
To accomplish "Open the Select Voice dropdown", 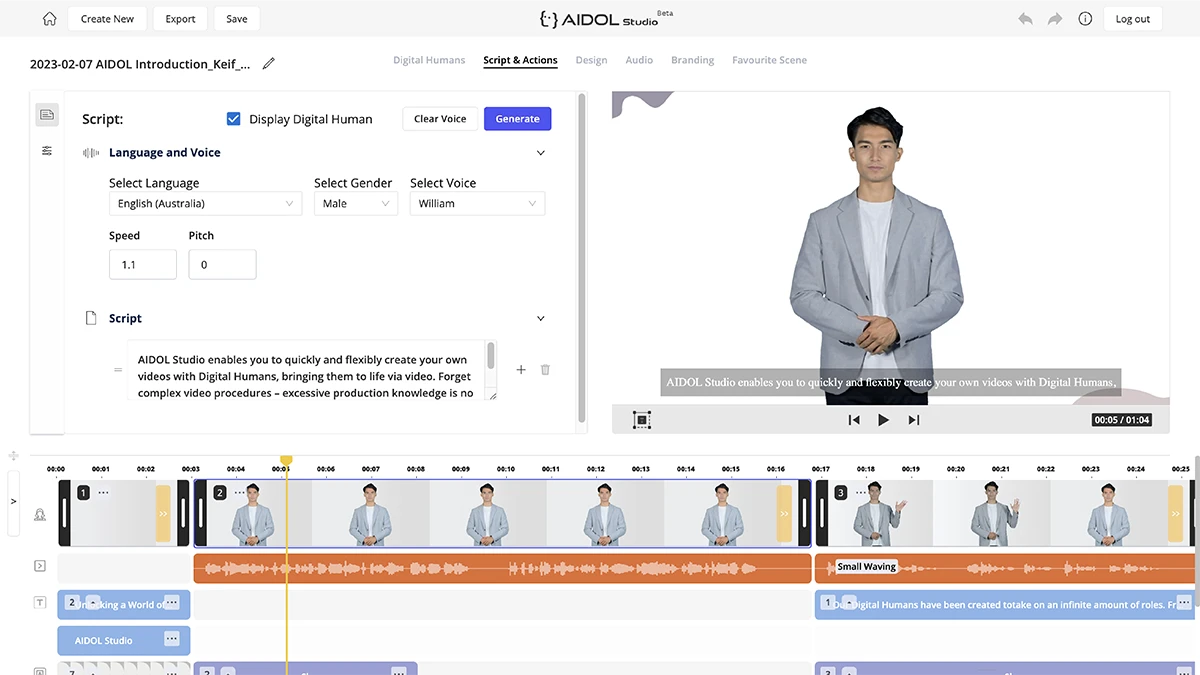I will [x=478, y=204].
